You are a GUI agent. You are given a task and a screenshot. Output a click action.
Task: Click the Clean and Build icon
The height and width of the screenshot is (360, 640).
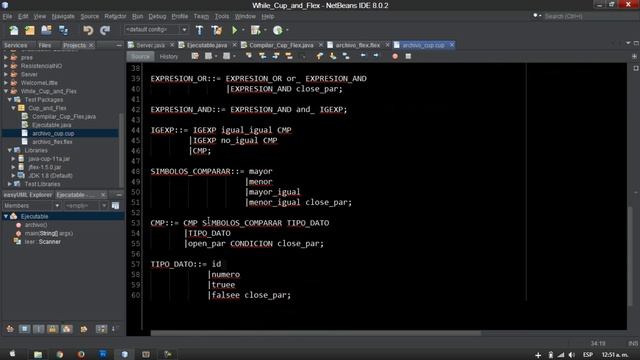coord(216,30)
